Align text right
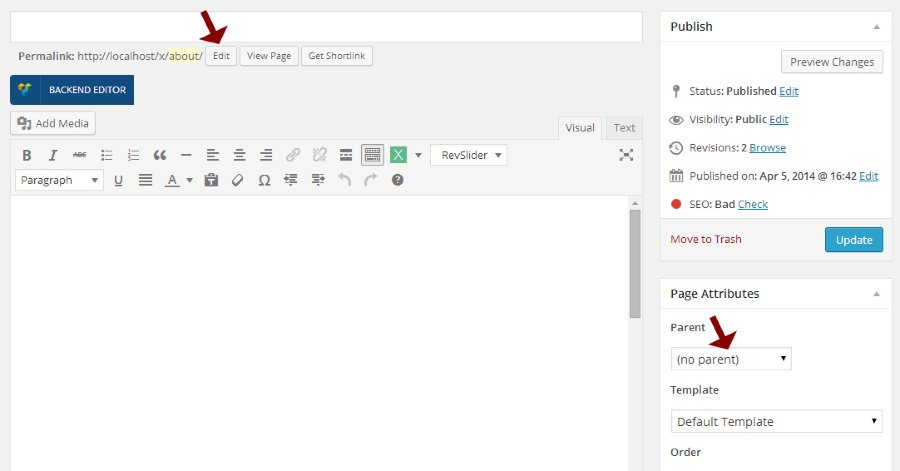This screenshot has height=471, width=900. [x=266, y=155]
